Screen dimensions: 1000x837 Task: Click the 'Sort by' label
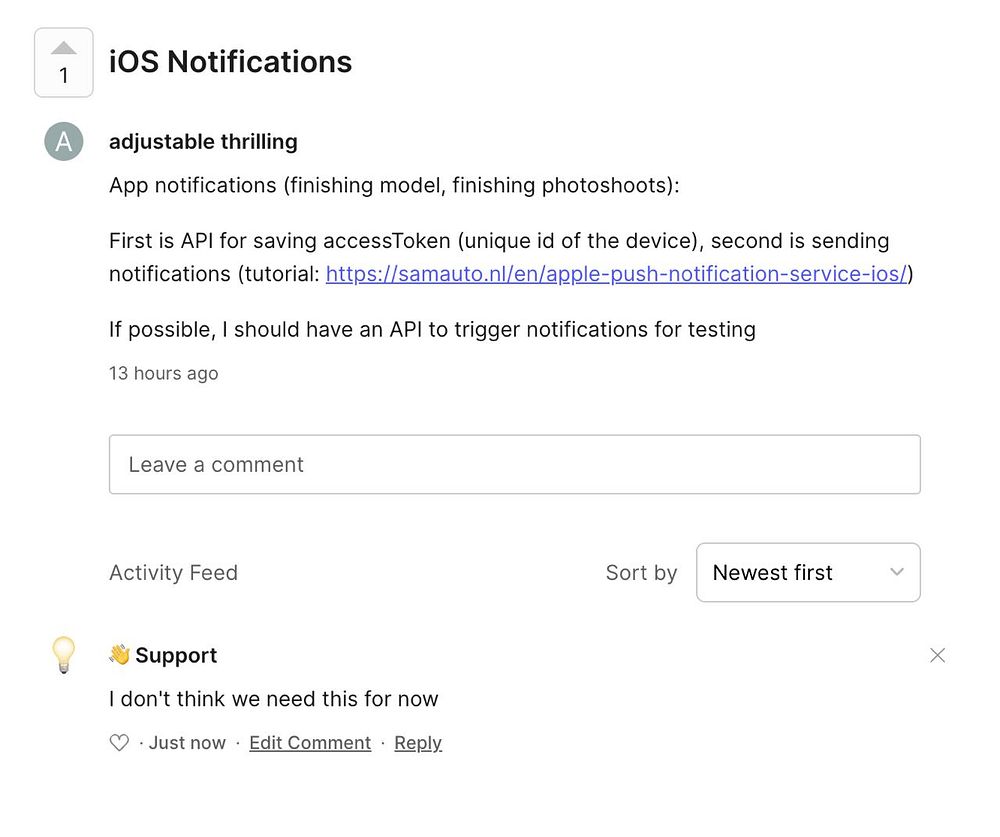[x=641, y=573]
